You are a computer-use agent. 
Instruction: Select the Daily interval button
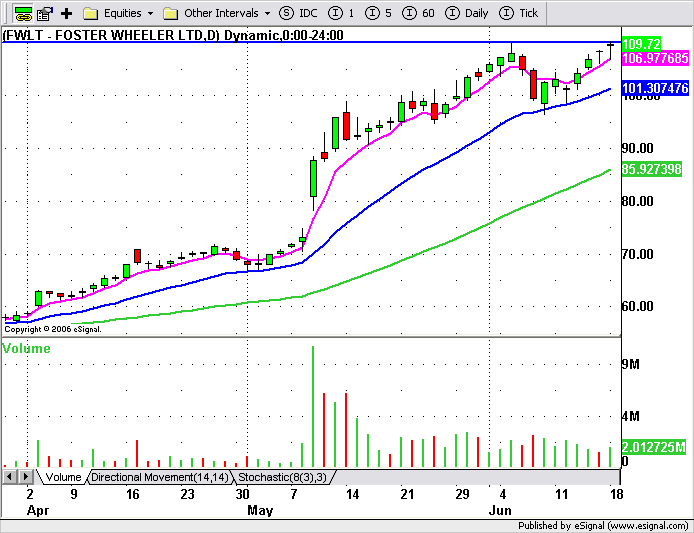point(467,13)
